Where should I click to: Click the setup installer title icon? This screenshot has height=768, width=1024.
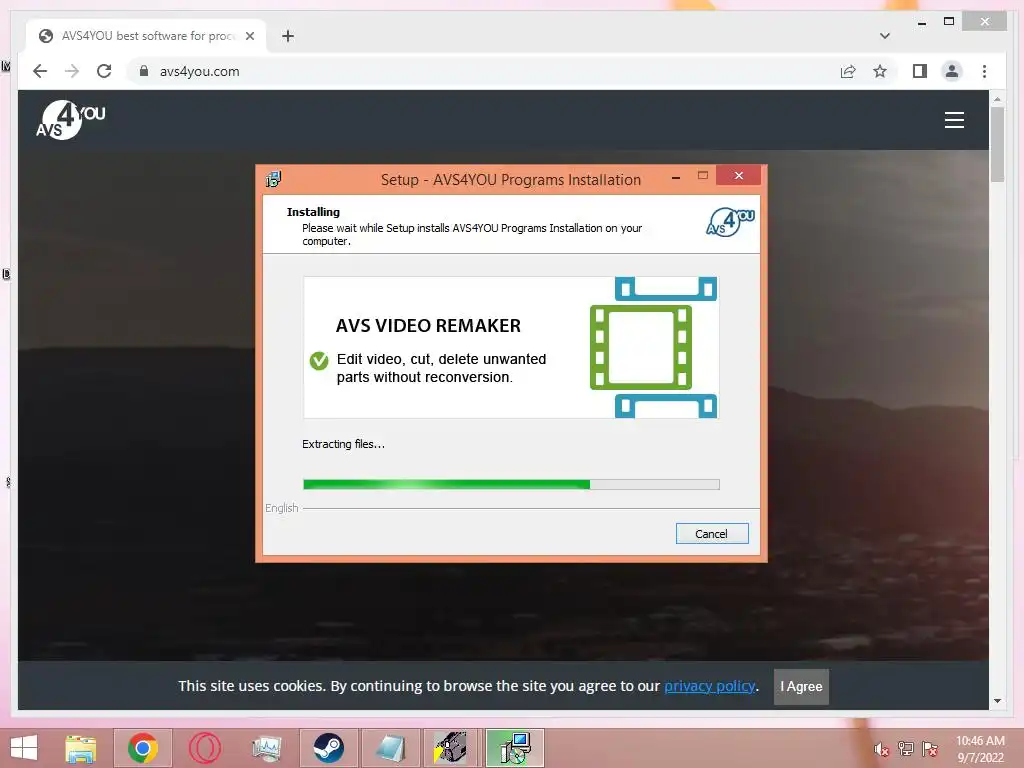point(274,179)
